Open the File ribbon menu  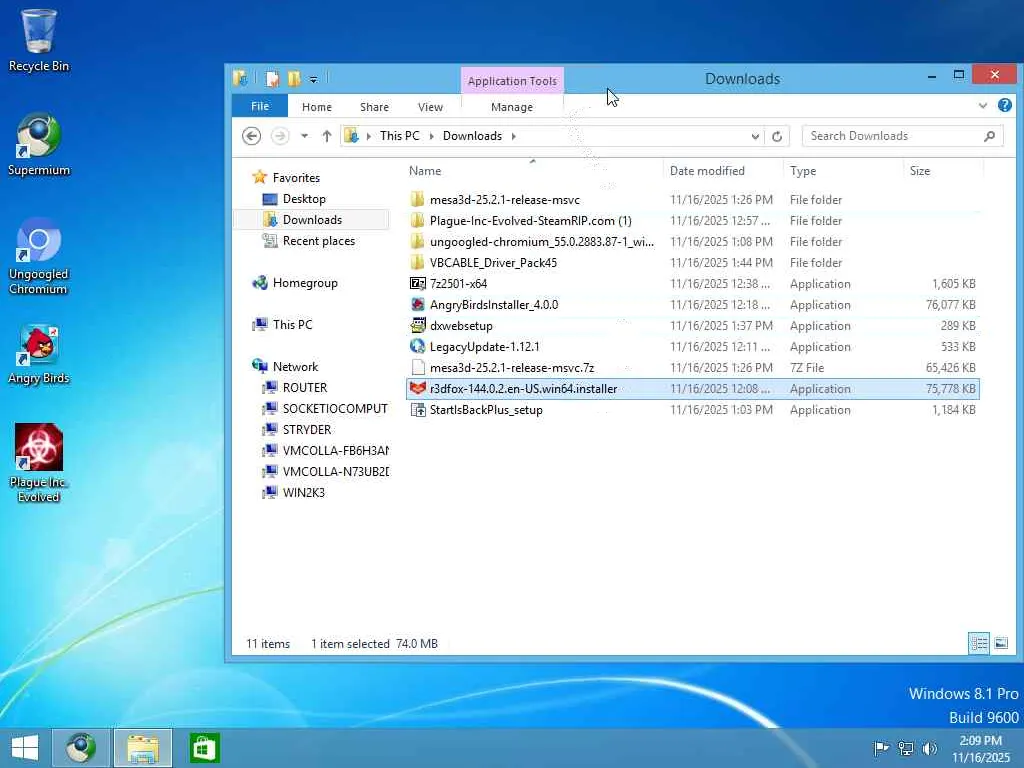[260, 106]
